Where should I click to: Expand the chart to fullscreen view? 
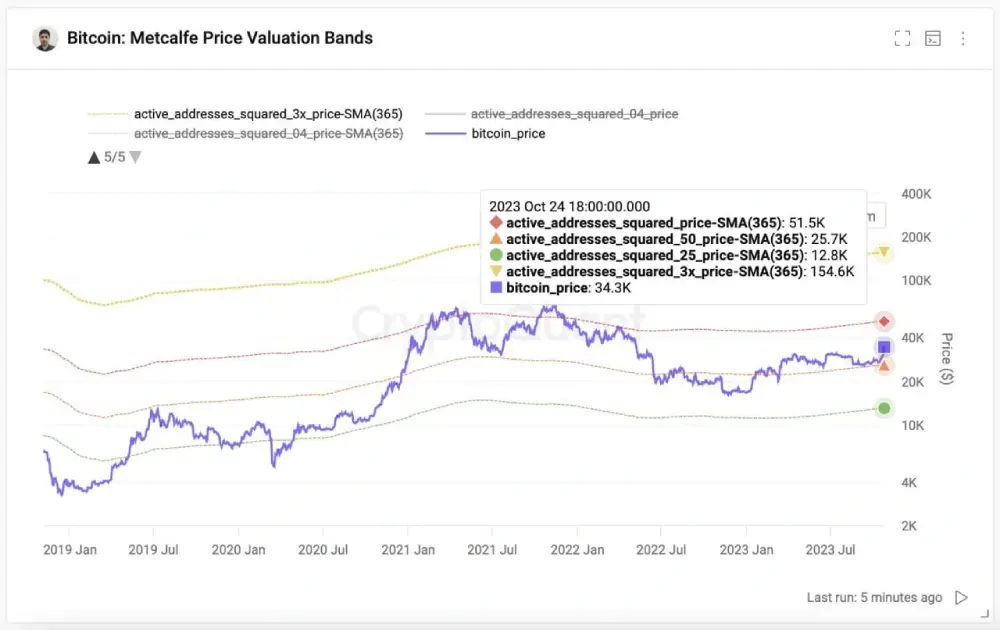tap(902, 38)
